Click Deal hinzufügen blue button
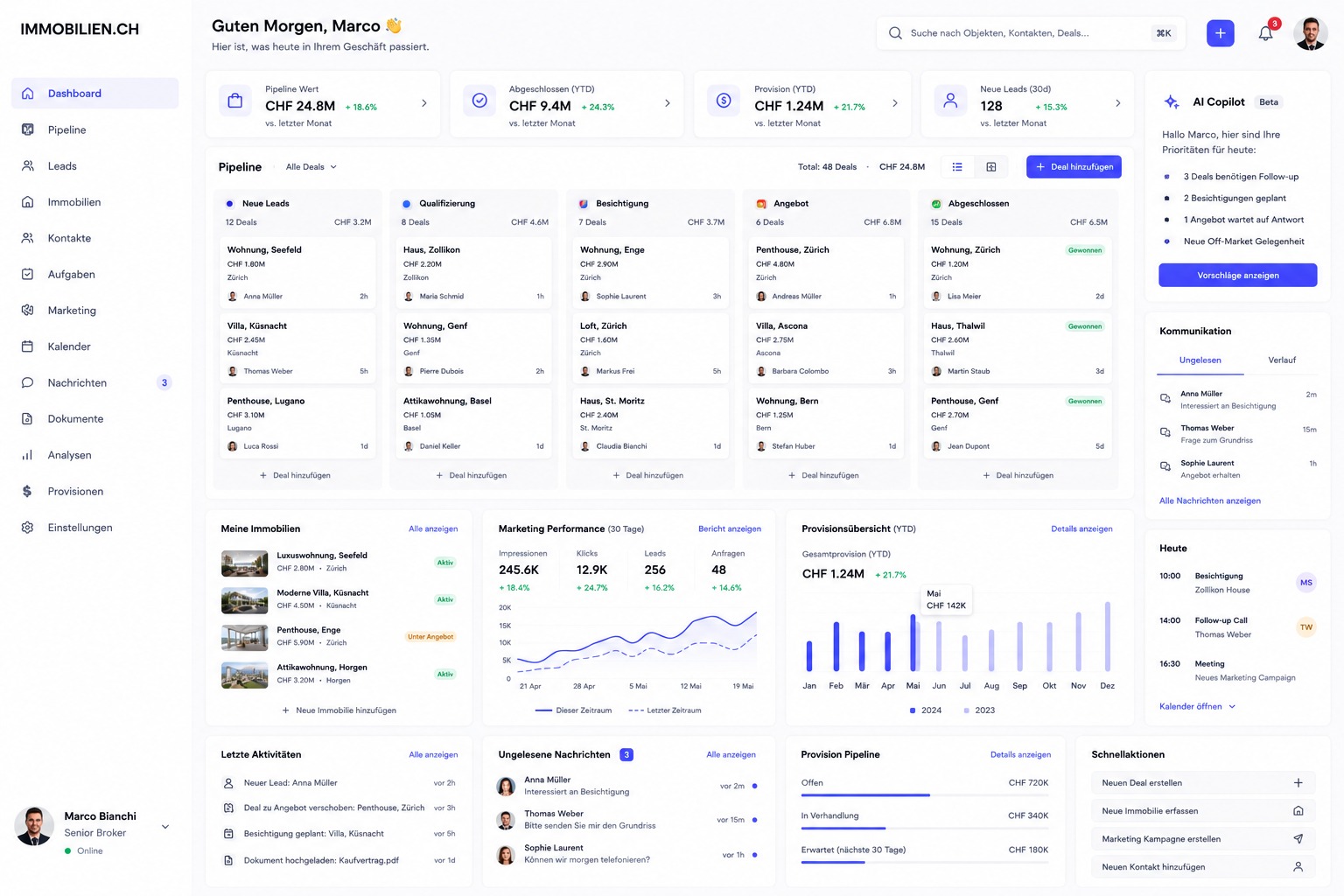Image resolution: width=1344 pixels, height=896 pixels. 1074,166
